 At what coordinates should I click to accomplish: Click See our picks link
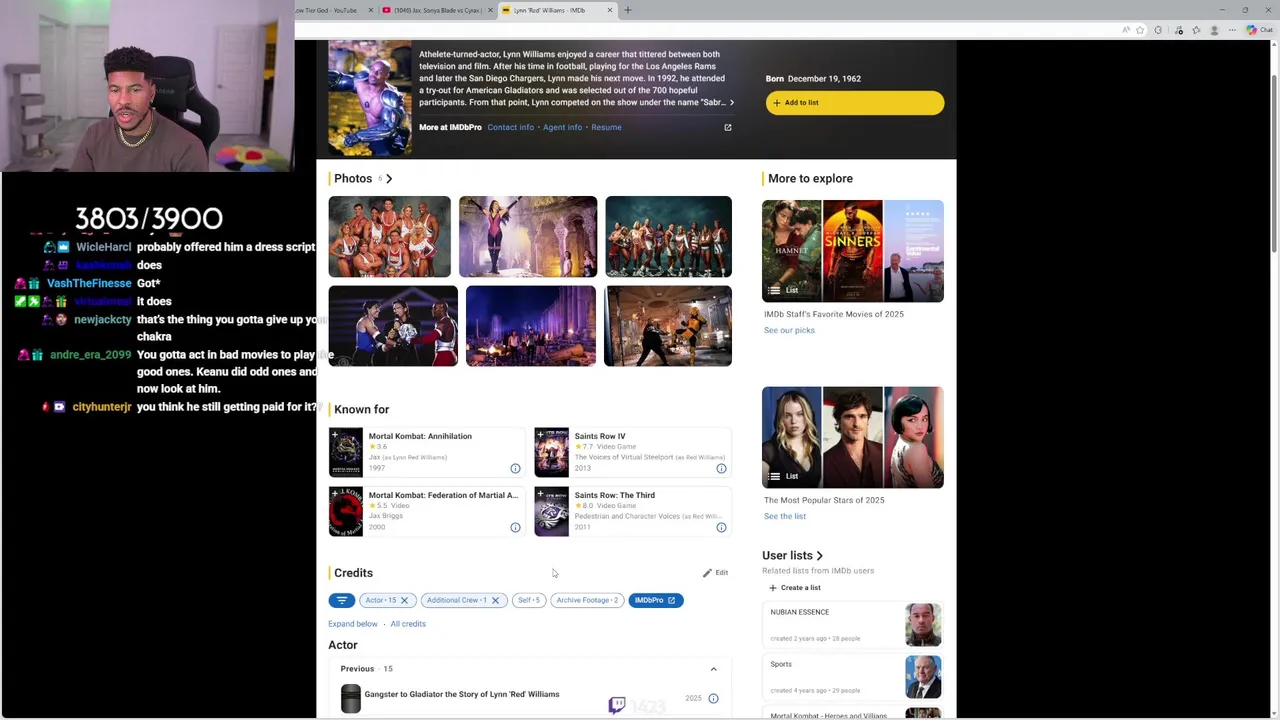point(789,330)
